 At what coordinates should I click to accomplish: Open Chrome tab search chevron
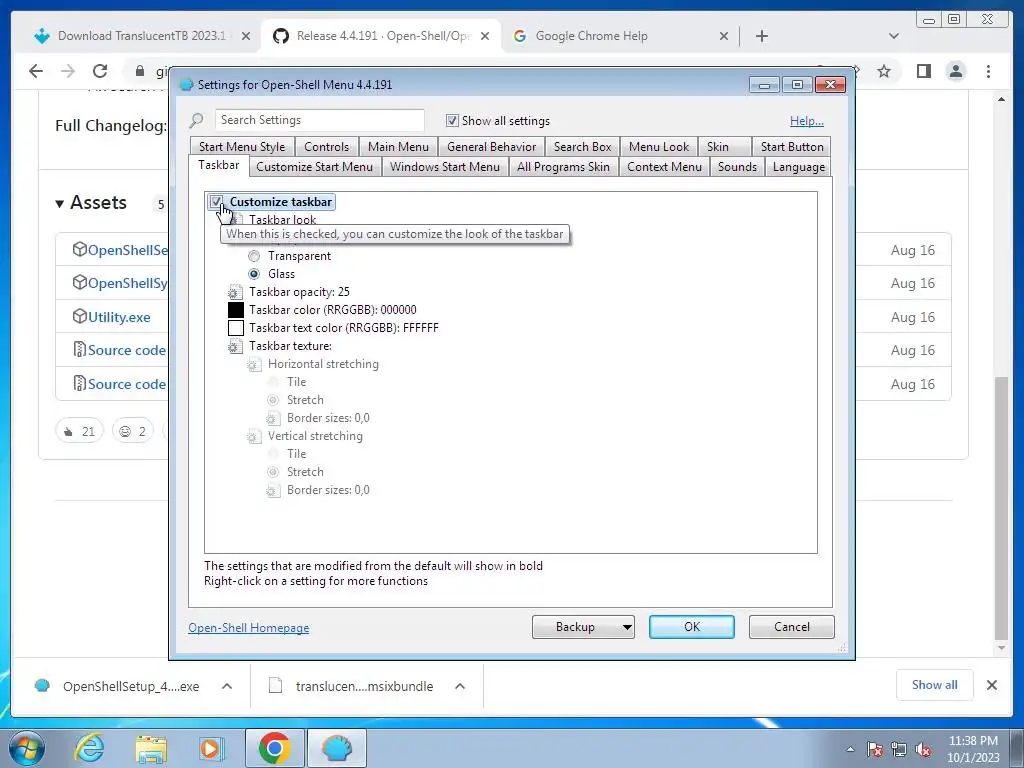pyautogui.click(x=894, y=36)
